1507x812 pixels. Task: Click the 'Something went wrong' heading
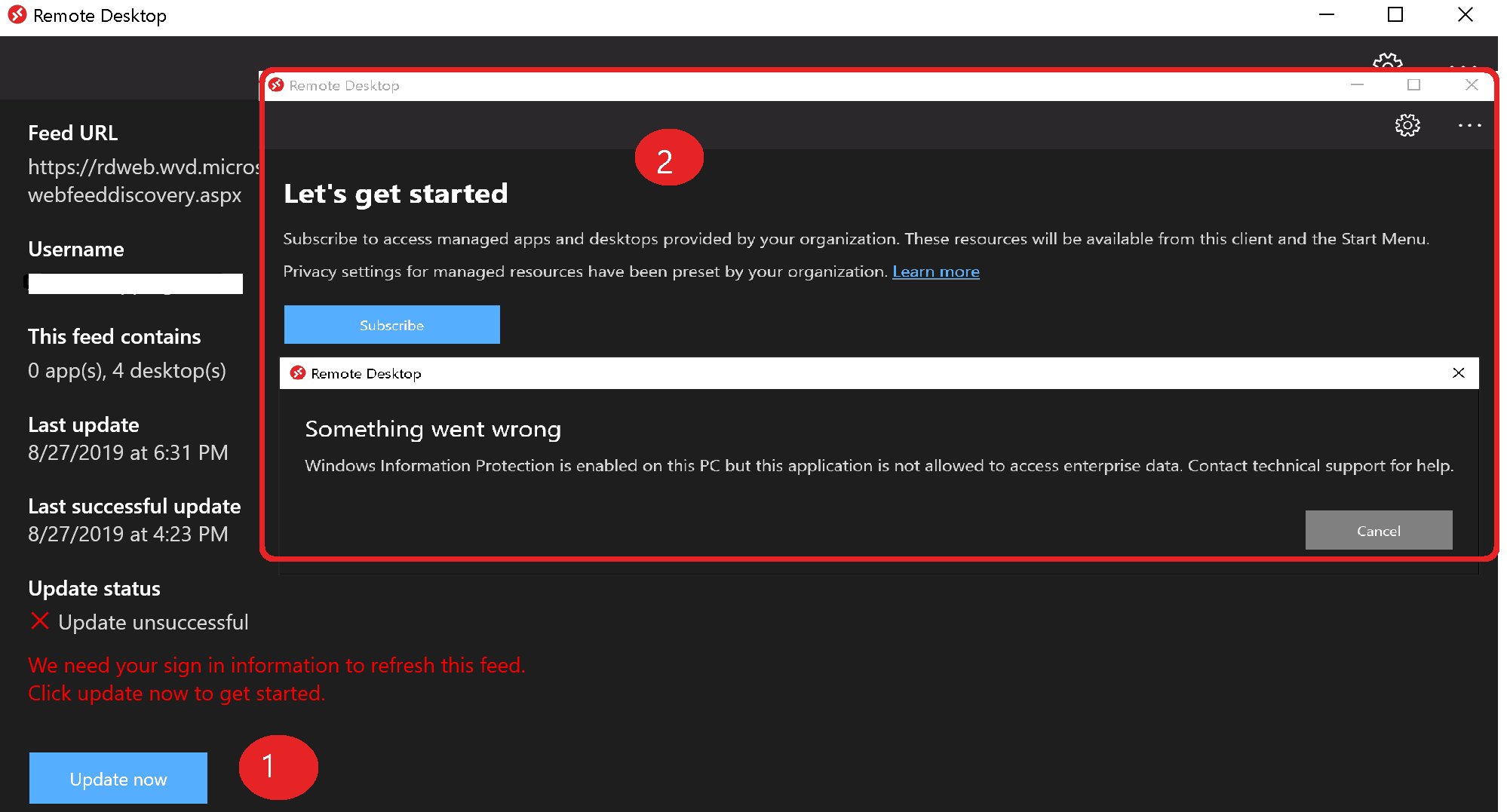[433, 429]
